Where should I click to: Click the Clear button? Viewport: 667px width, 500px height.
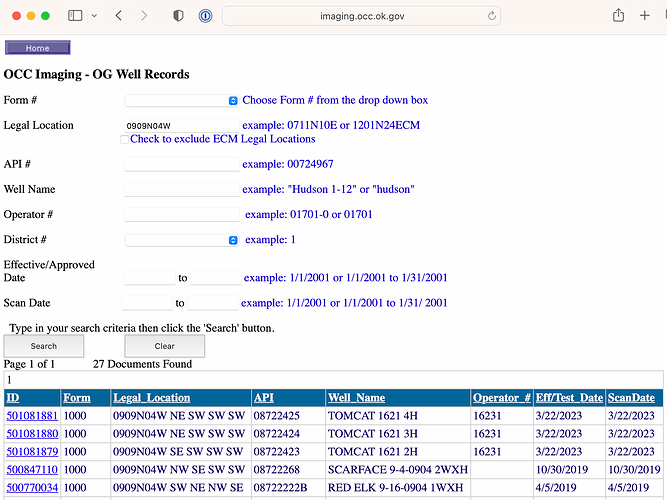[x=165, y=346]
